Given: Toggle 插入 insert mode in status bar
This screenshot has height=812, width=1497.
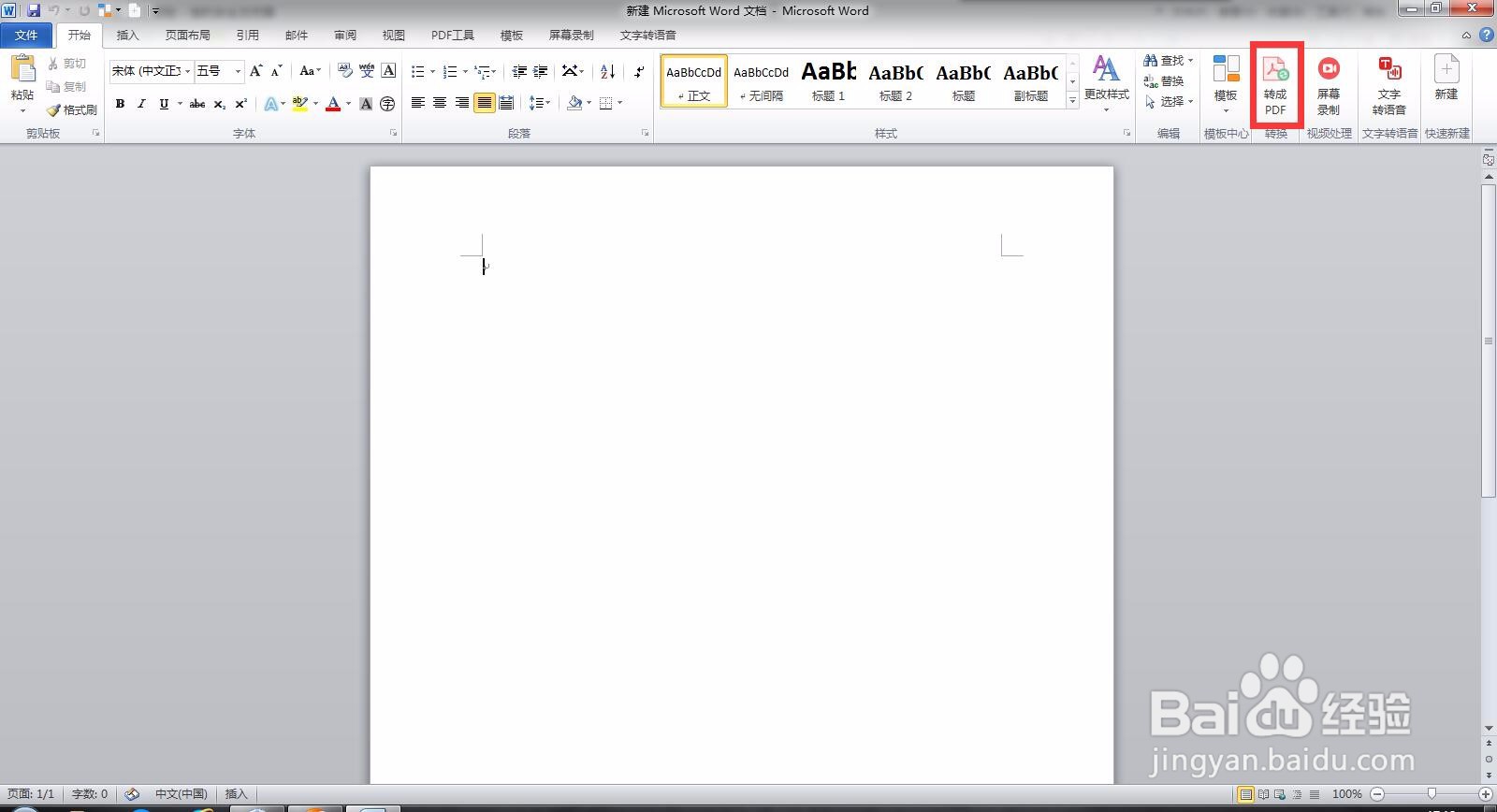Looking at the screenshot, I should click(x=236, y=793).
